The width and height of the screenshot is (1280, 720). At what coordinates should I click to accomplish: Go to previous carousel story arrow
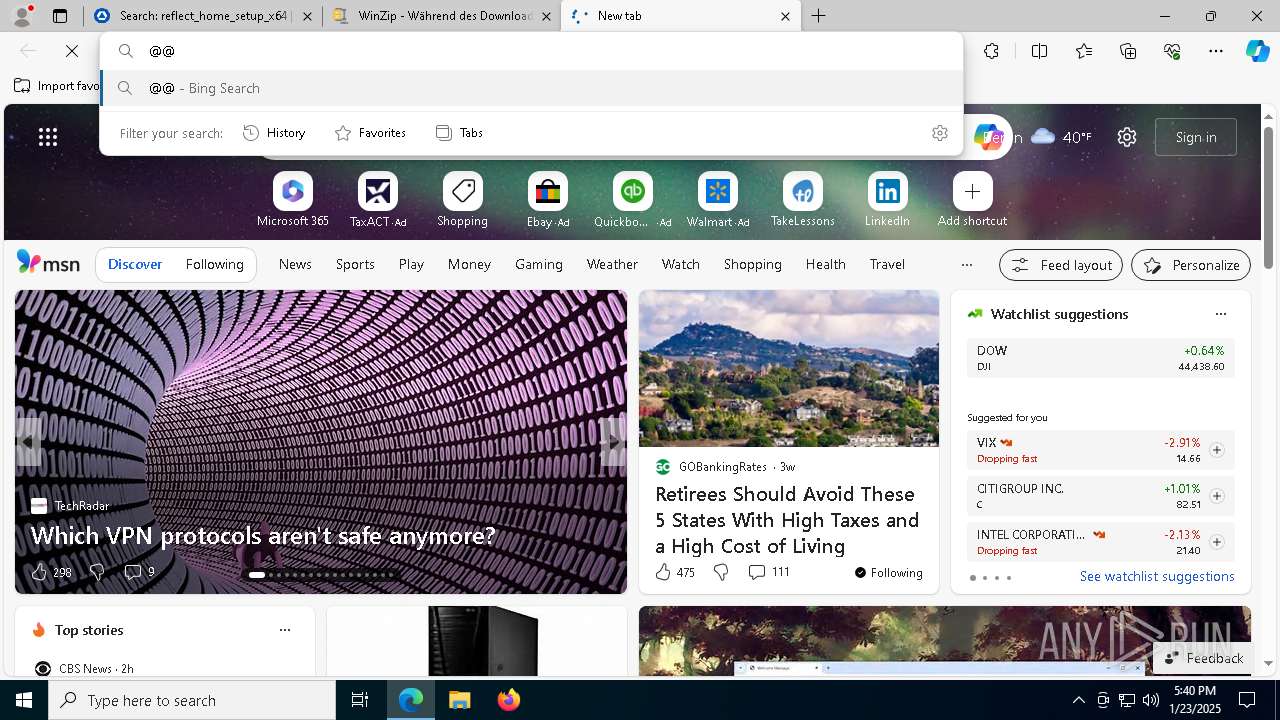pyautogui.click(x=29, y=441)
